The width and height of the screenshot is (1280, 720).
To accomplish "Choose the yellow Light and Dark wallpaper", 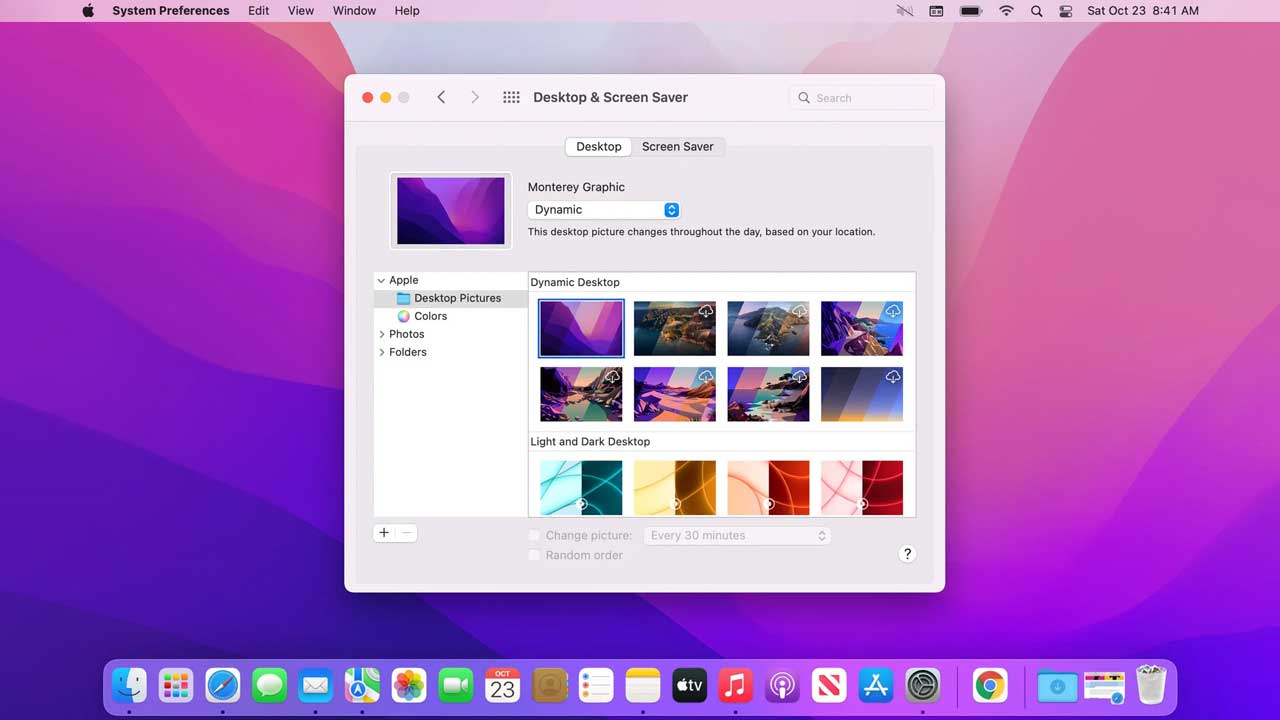I will [x=675, y=488].
